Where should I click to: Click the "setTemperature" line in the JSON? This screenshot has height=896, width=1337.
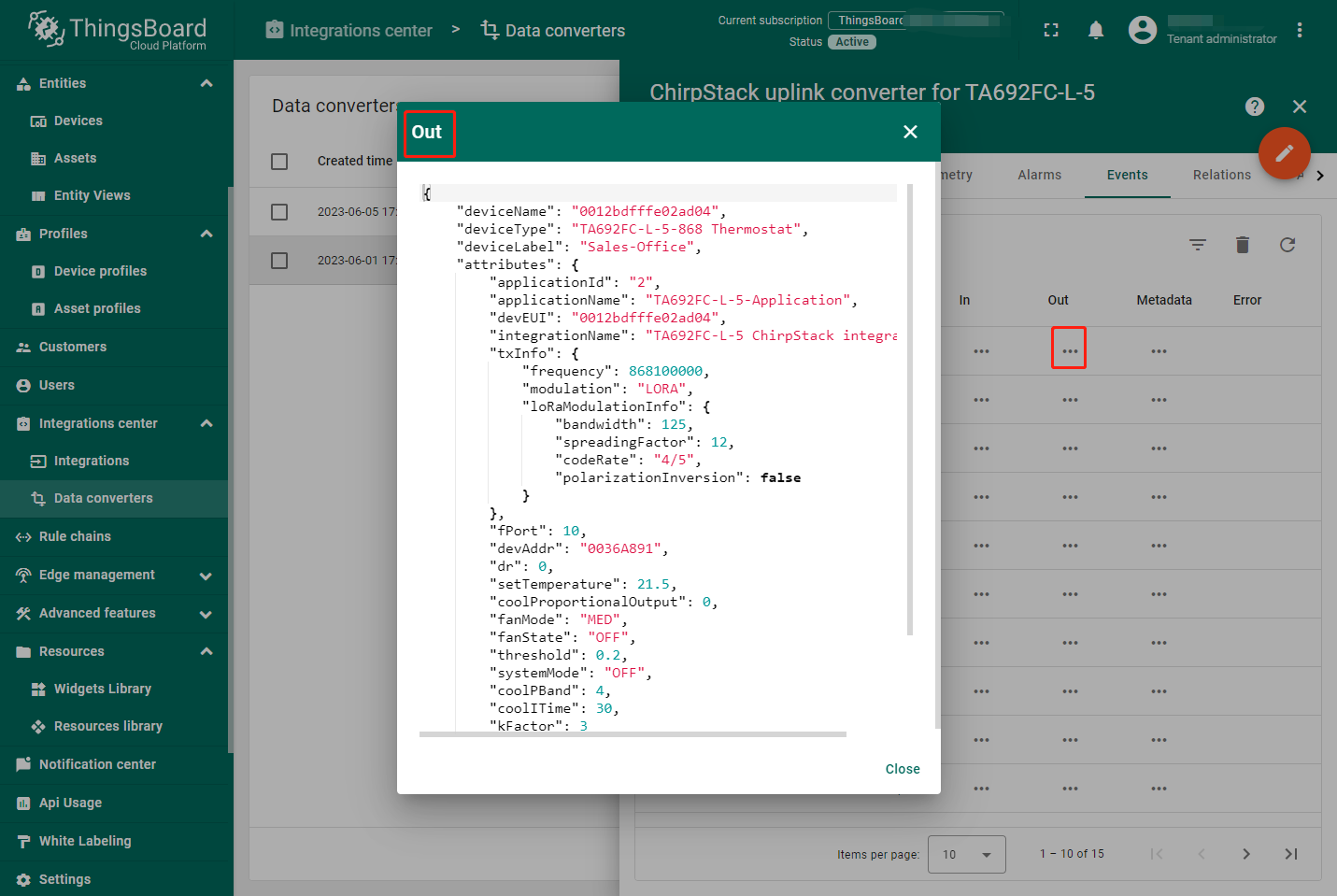tap(583, 584)
